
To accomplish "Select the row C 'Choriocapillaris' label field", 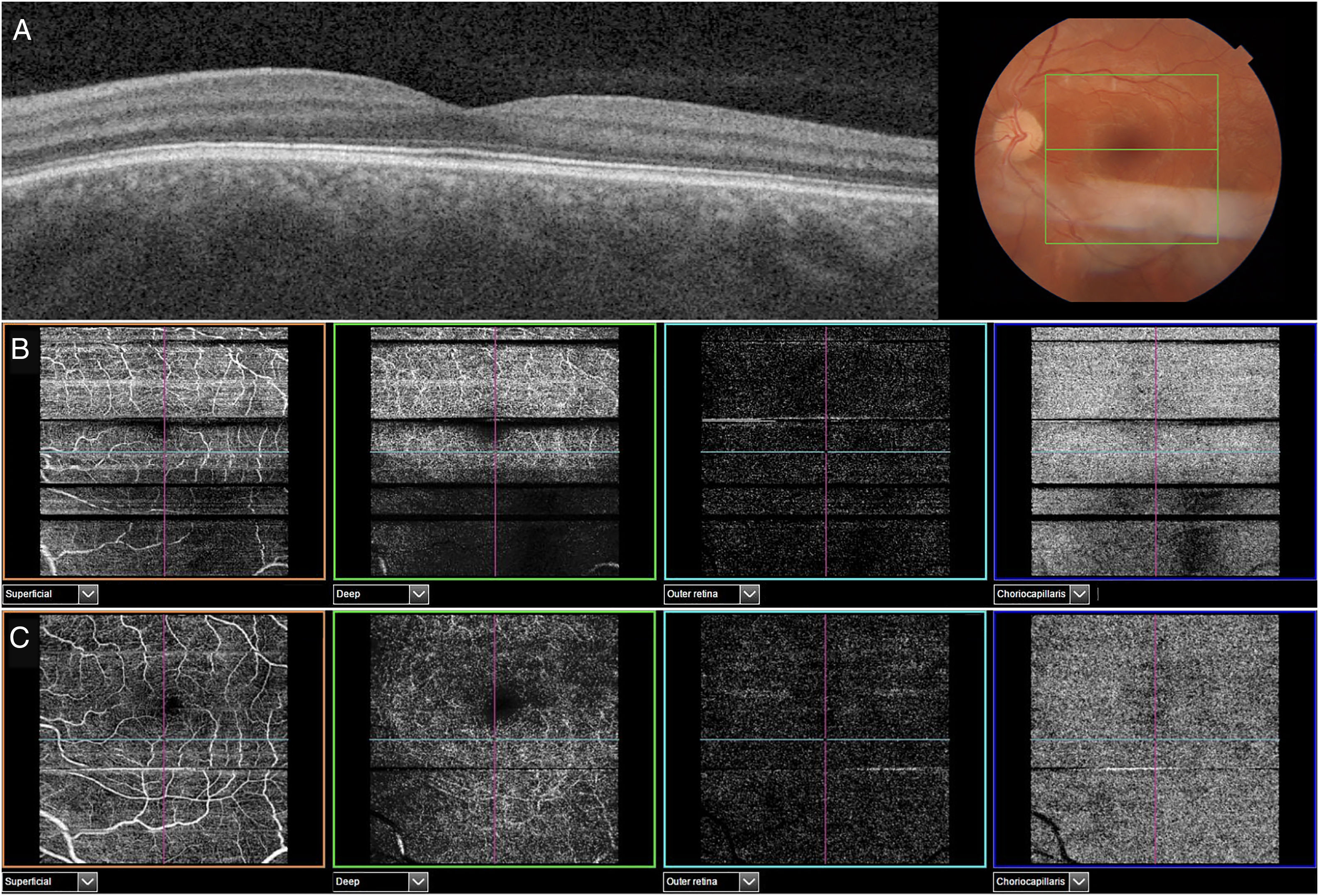I will tap(1030, 882).
